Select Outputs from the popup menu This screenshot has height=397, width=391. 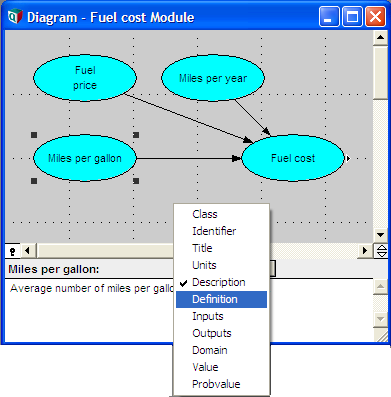(x=221, y=333)
